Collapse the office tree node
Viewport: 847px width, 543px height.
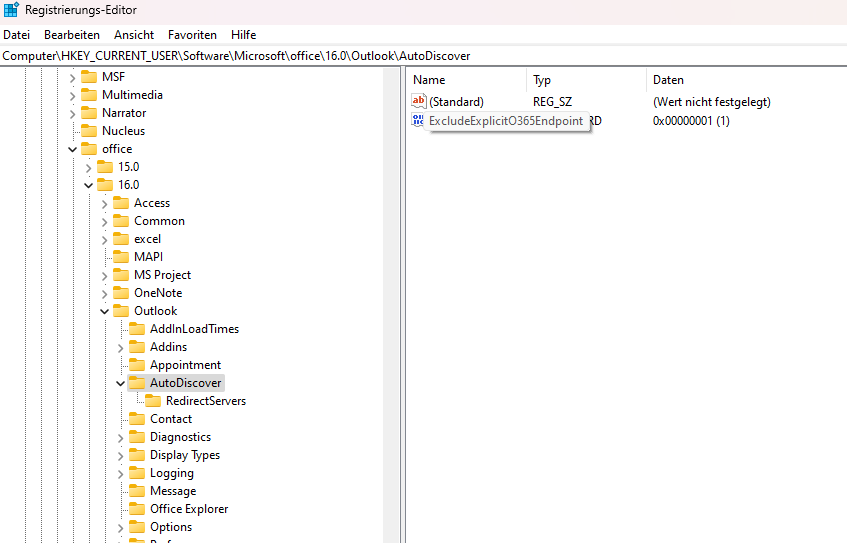click(72, 149)
